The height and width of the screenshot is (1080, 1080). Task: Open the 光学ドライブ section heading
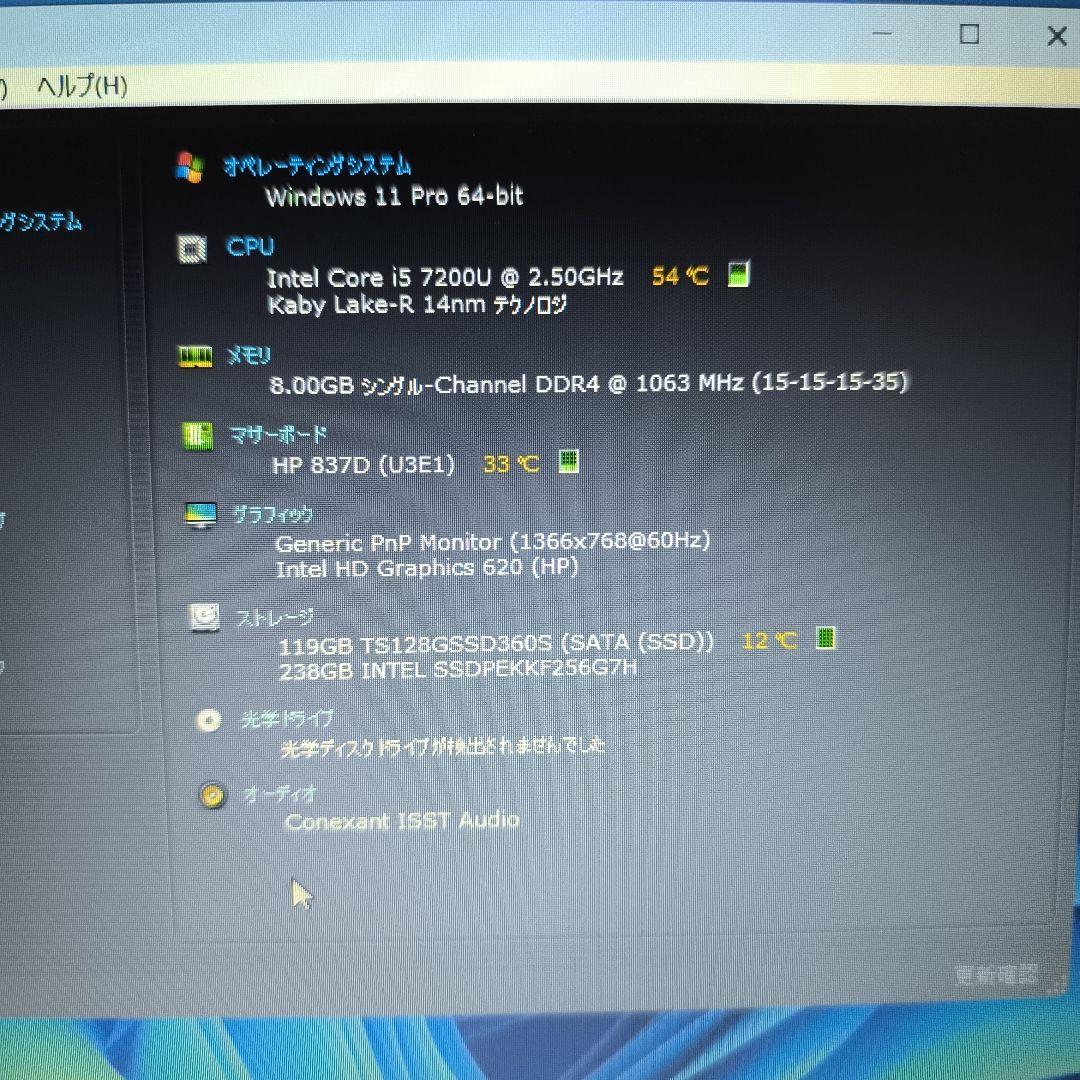pos(287,720)
